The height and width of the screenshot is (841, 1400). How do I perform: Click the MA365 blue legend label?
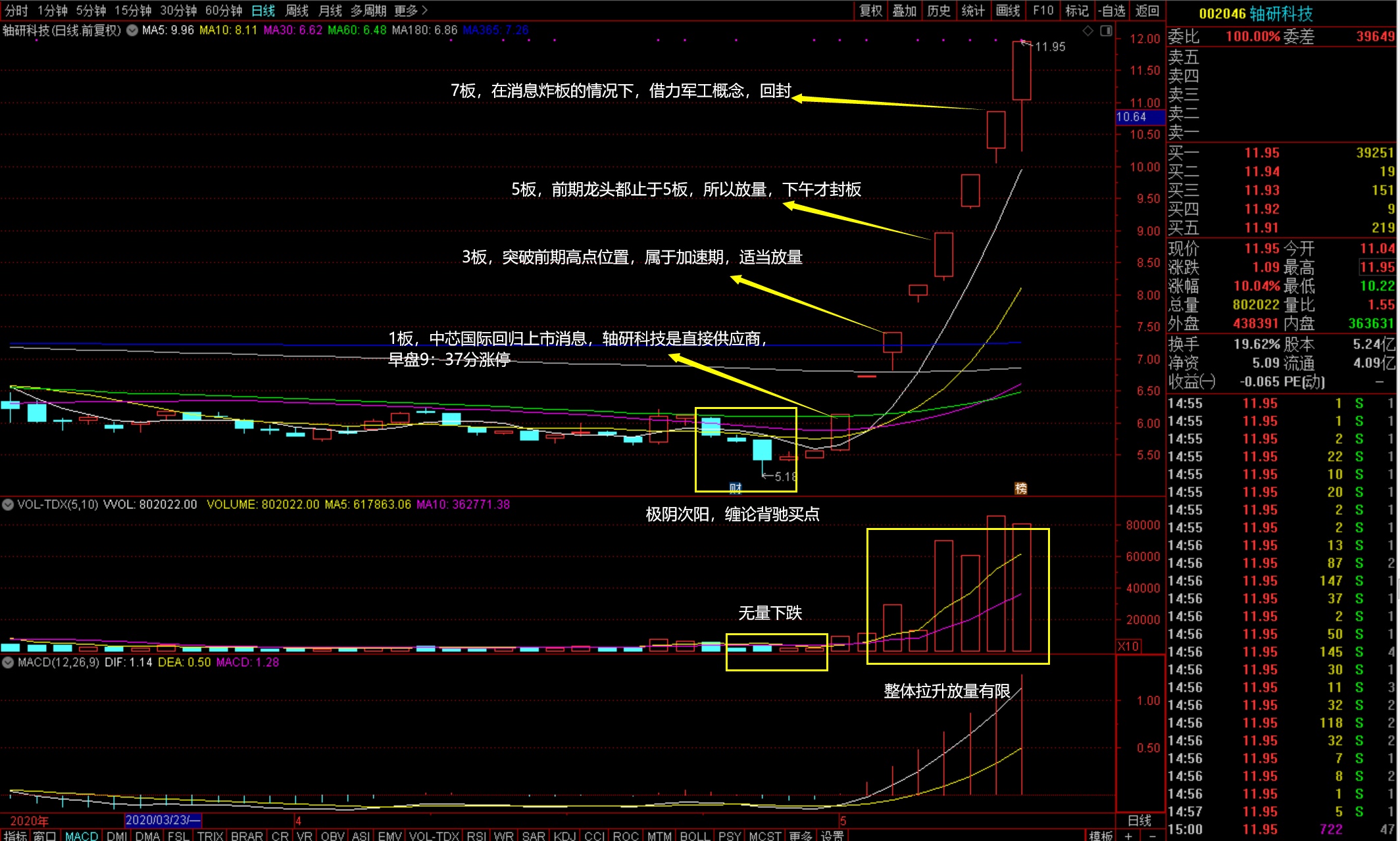[495, 30]
